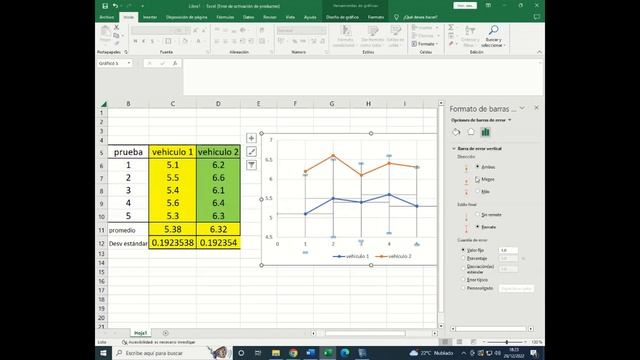Click Estilos de celda icon
The height and width of the screenshot is (360, 640).
pyautogui.click(x=395, y=31)
